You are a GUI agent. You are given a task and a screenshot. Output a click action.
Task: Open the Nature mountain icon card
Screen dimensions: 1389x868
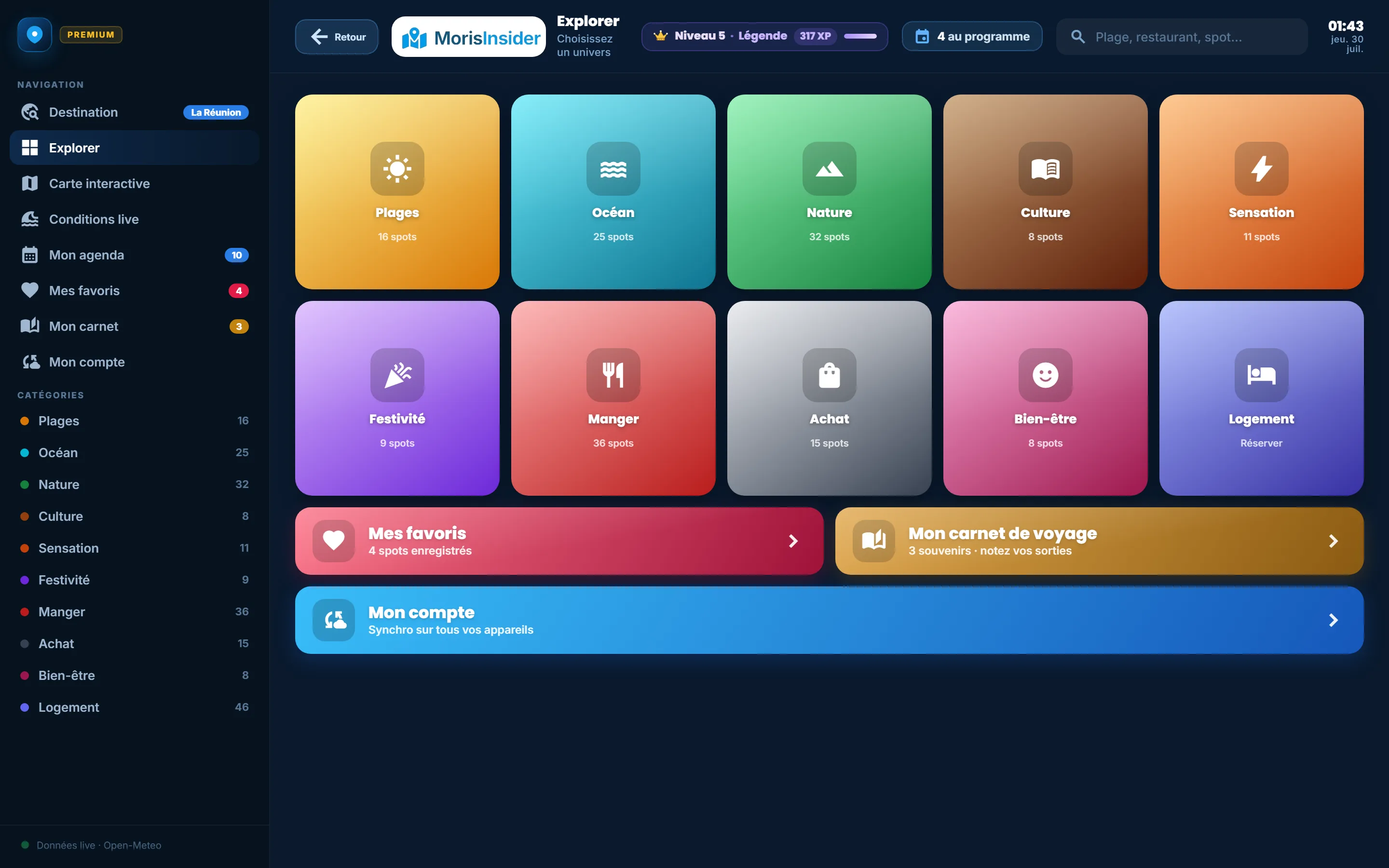coord(829,169)
